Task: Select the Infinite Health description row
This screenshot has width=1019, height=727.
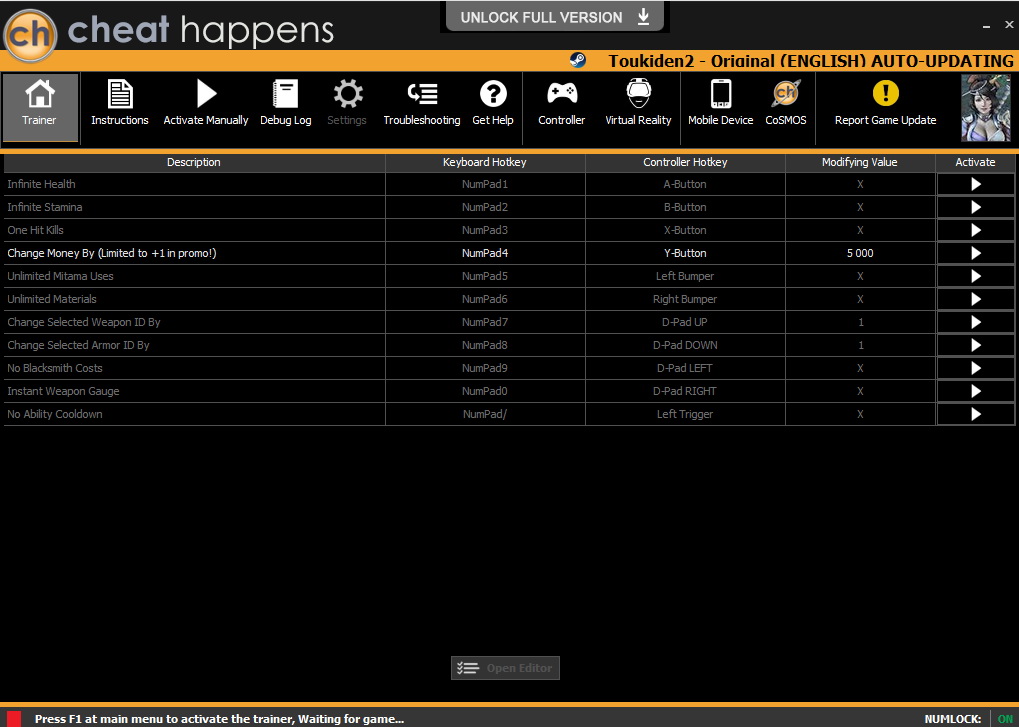Action: 194,185
